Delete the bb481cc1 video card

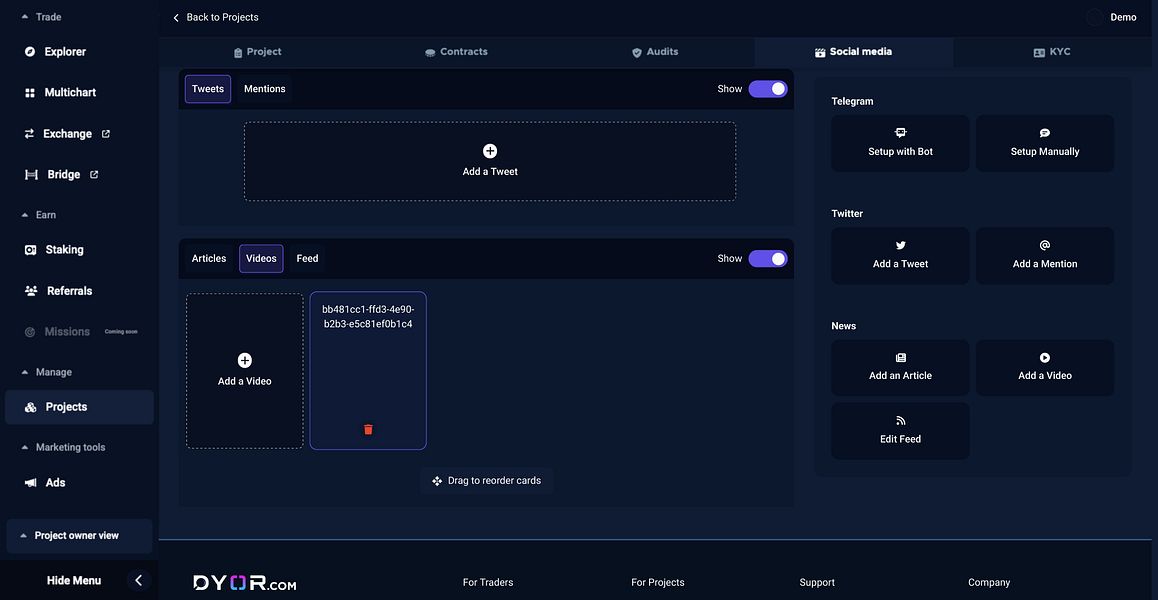(x=368, y=429)
